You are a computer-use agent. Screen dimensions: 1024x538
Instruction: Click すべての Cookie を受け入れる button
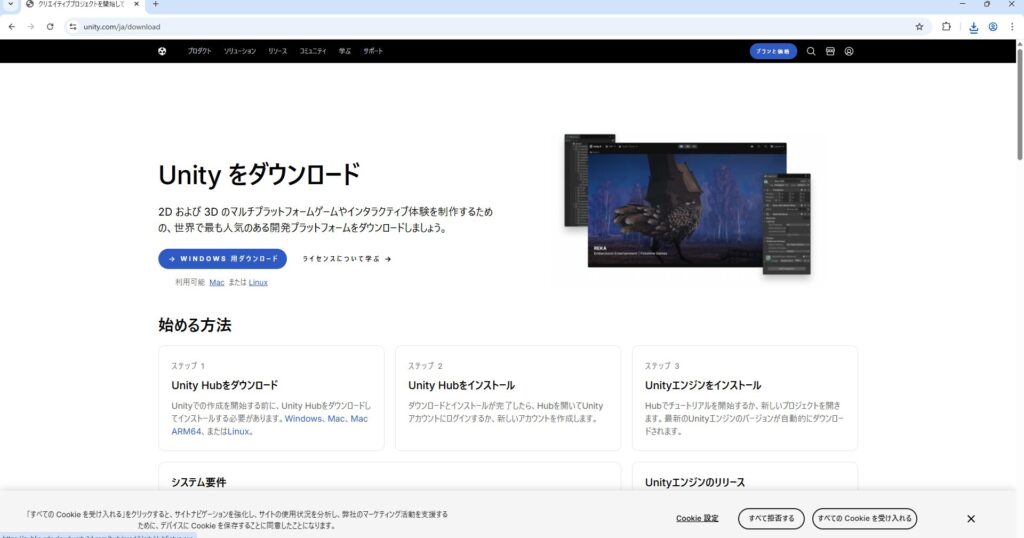click(x=865, y=518)
